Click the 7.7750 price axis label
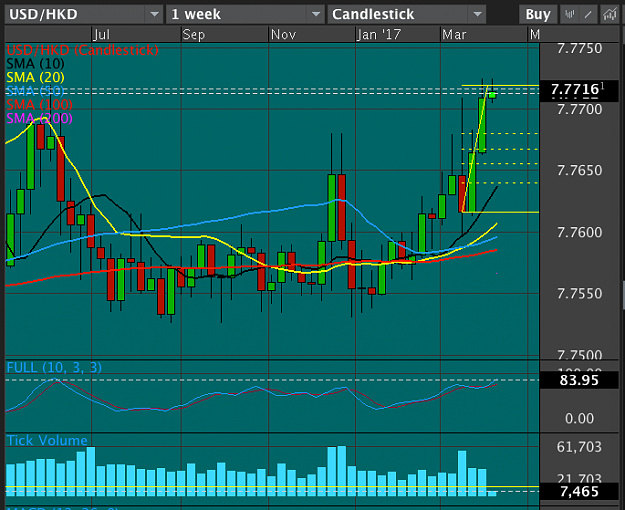Screen dimensions: 625x510 click(579, 49)
